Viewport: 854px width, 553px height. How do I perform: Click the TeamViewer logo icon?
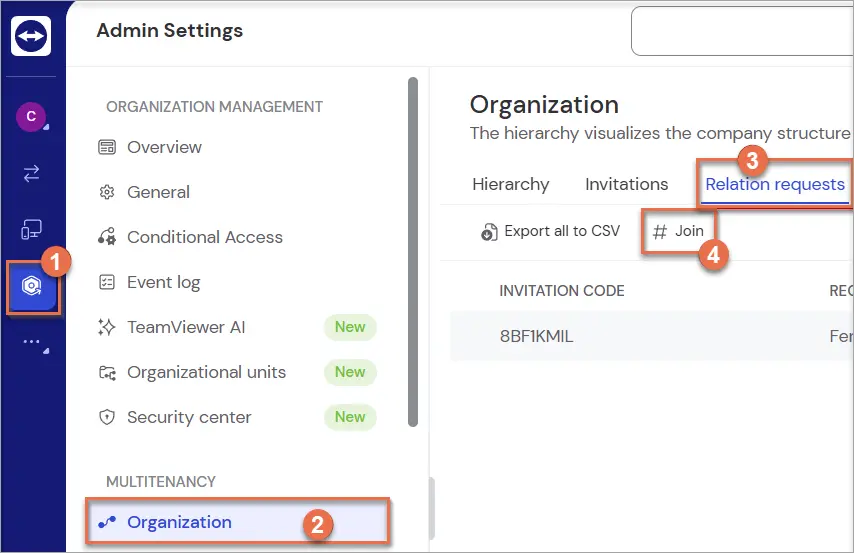click(x=31, y=36)
